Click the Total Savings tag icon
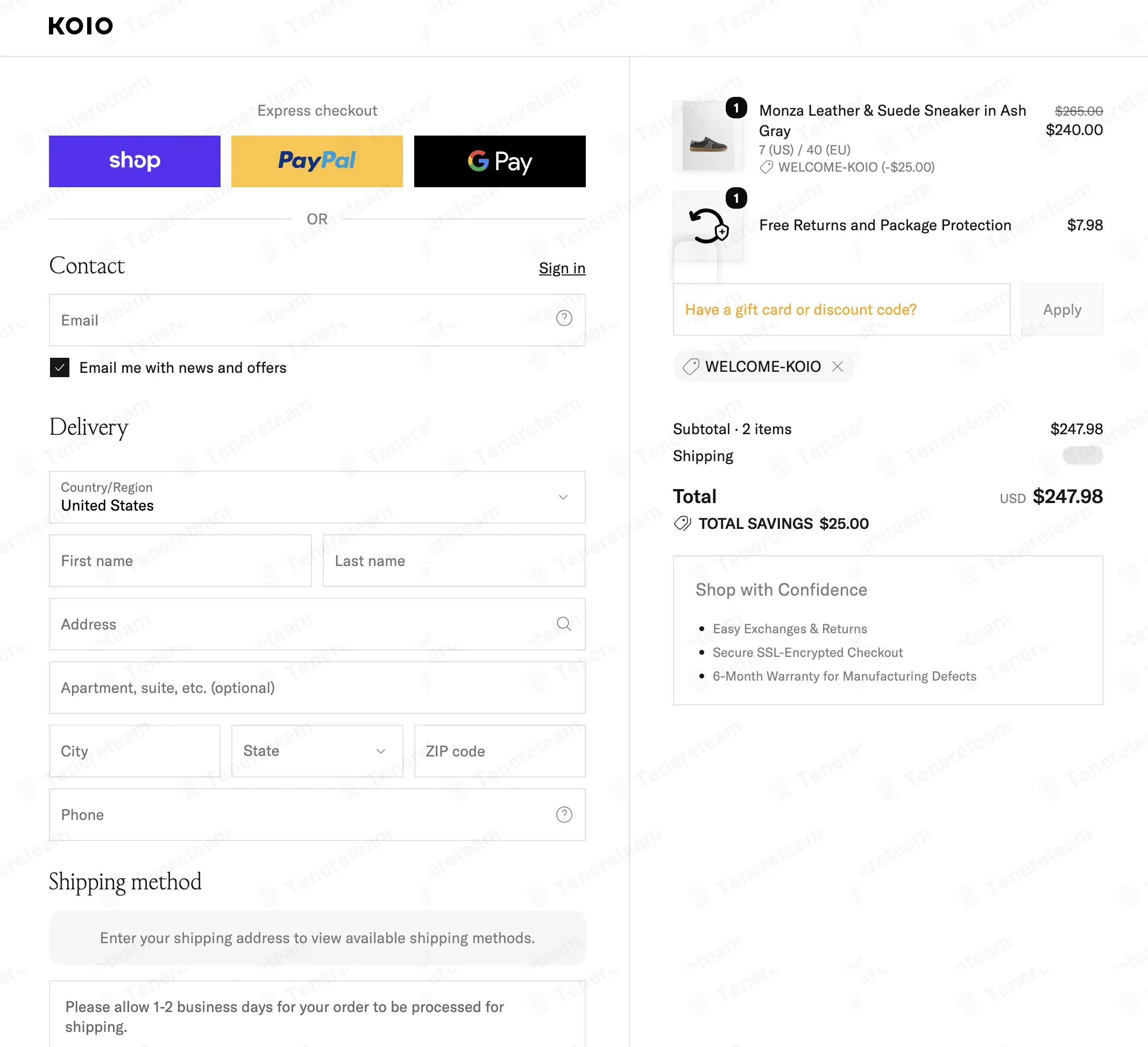Image resolution: width=1148 pixels, height=1047 pixels. click(x=682, y=523)
